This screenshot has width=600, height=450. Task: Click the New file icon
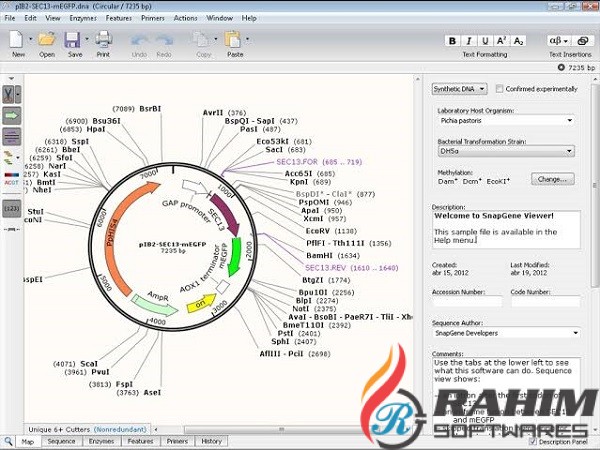(18, 40)
